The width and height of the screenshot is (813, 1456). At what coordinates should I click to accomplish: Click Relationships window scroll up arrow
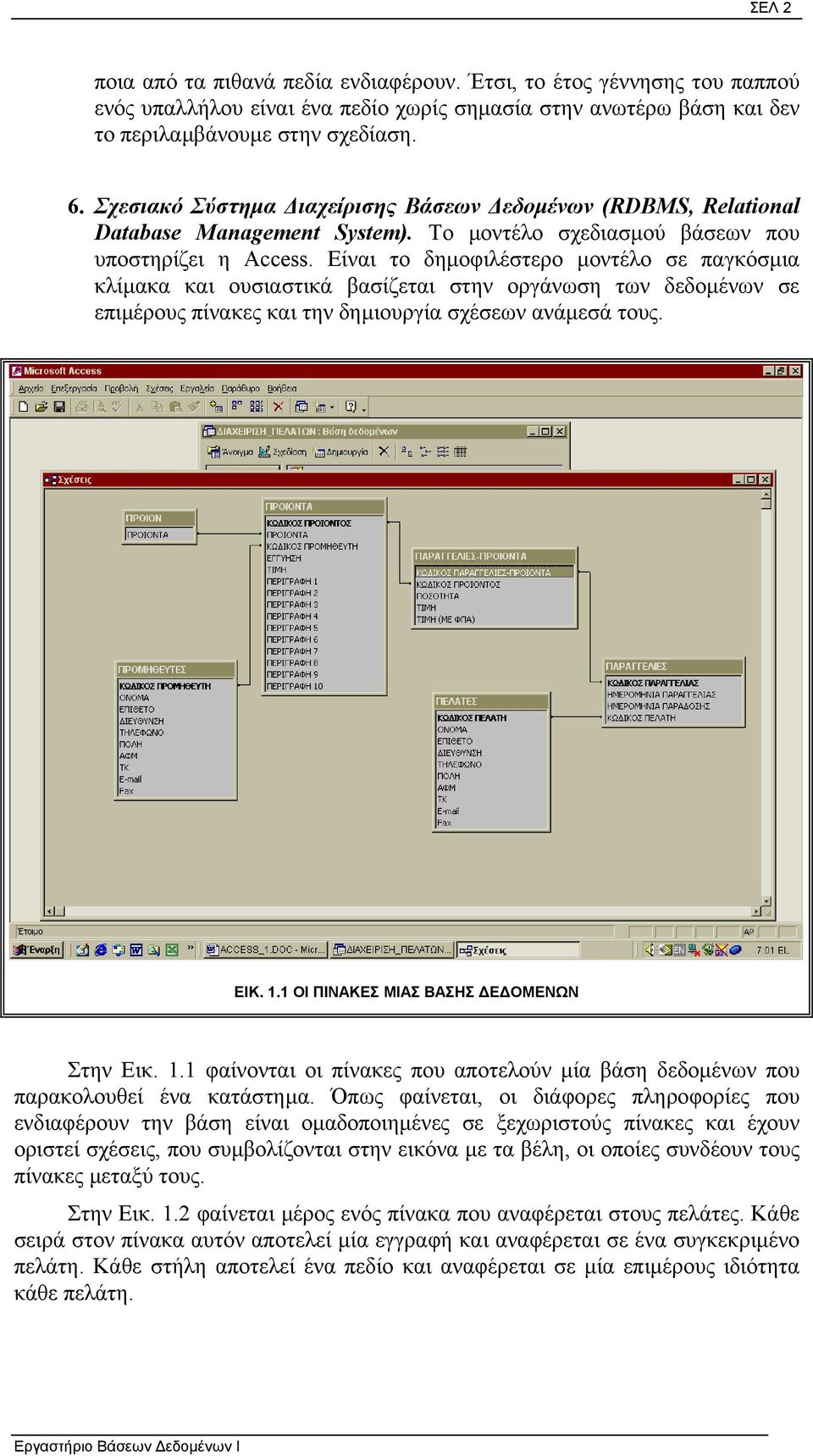click(766, 495)
